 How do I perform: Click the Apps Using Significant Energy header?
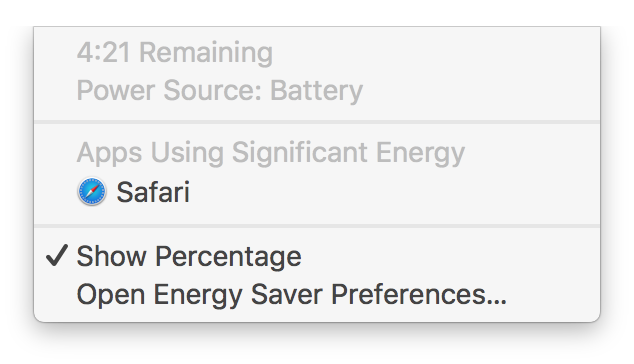tap(271, 153)
